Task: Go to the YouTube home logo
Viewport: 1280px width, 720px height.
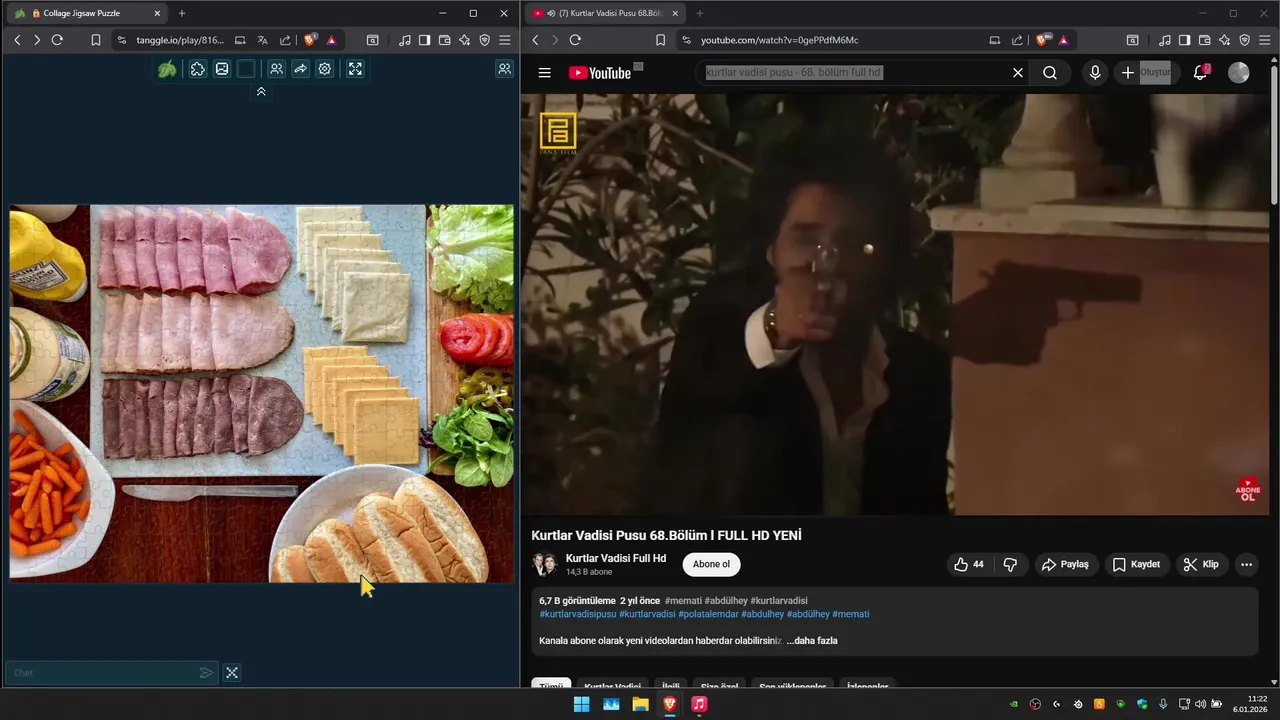Action: [601, 72]
